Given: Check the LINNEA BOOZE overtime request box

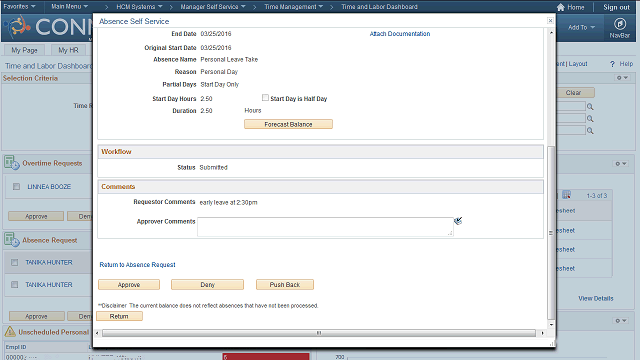Looking at the screenshot, I should [16, 187].
